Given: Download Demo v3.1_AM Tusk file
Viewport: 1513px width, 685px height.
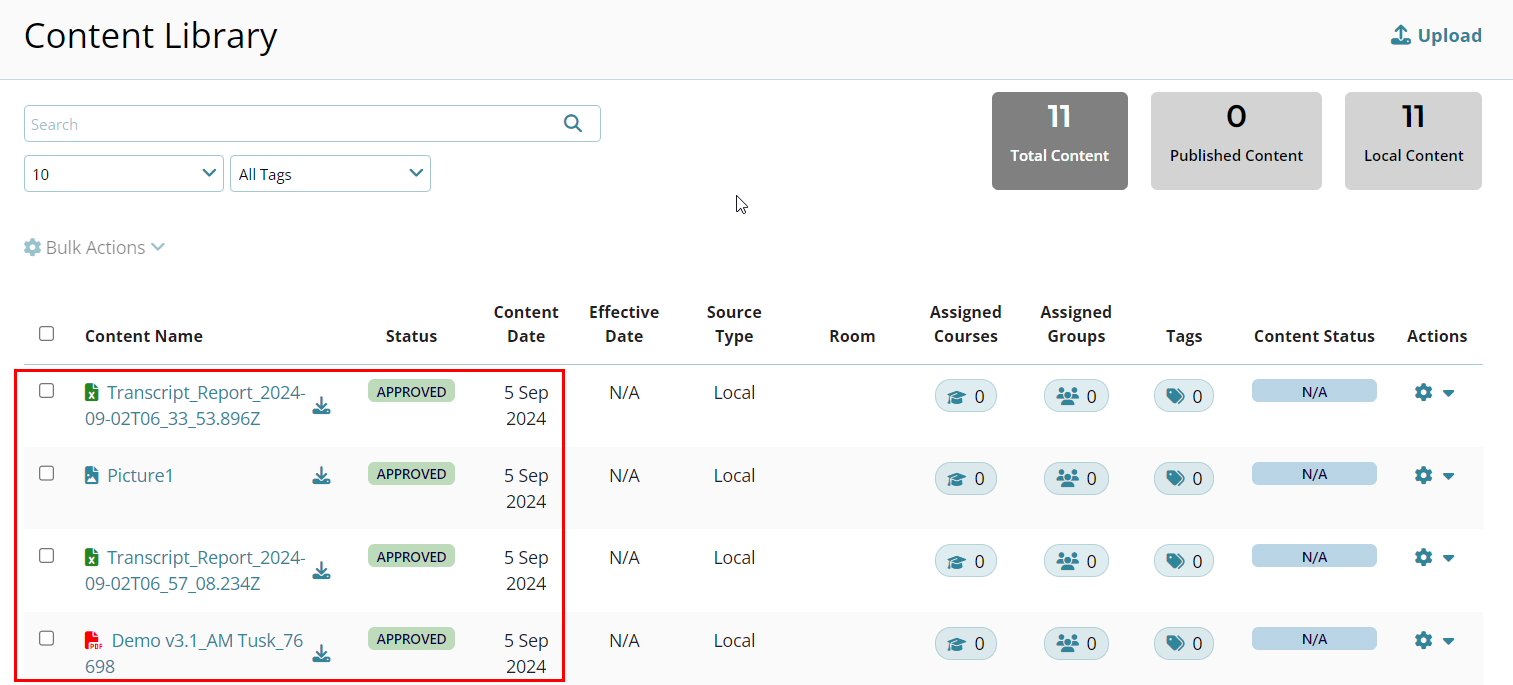Looking at the screenshot, I should (x=321, y=653).
